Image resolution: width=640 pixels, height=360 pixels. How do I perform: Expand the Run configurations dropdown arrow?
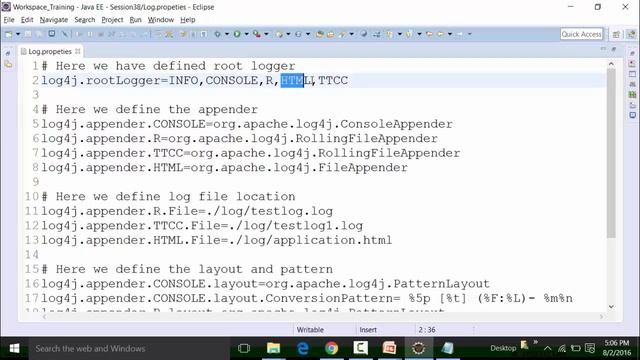tap(246, 34)
